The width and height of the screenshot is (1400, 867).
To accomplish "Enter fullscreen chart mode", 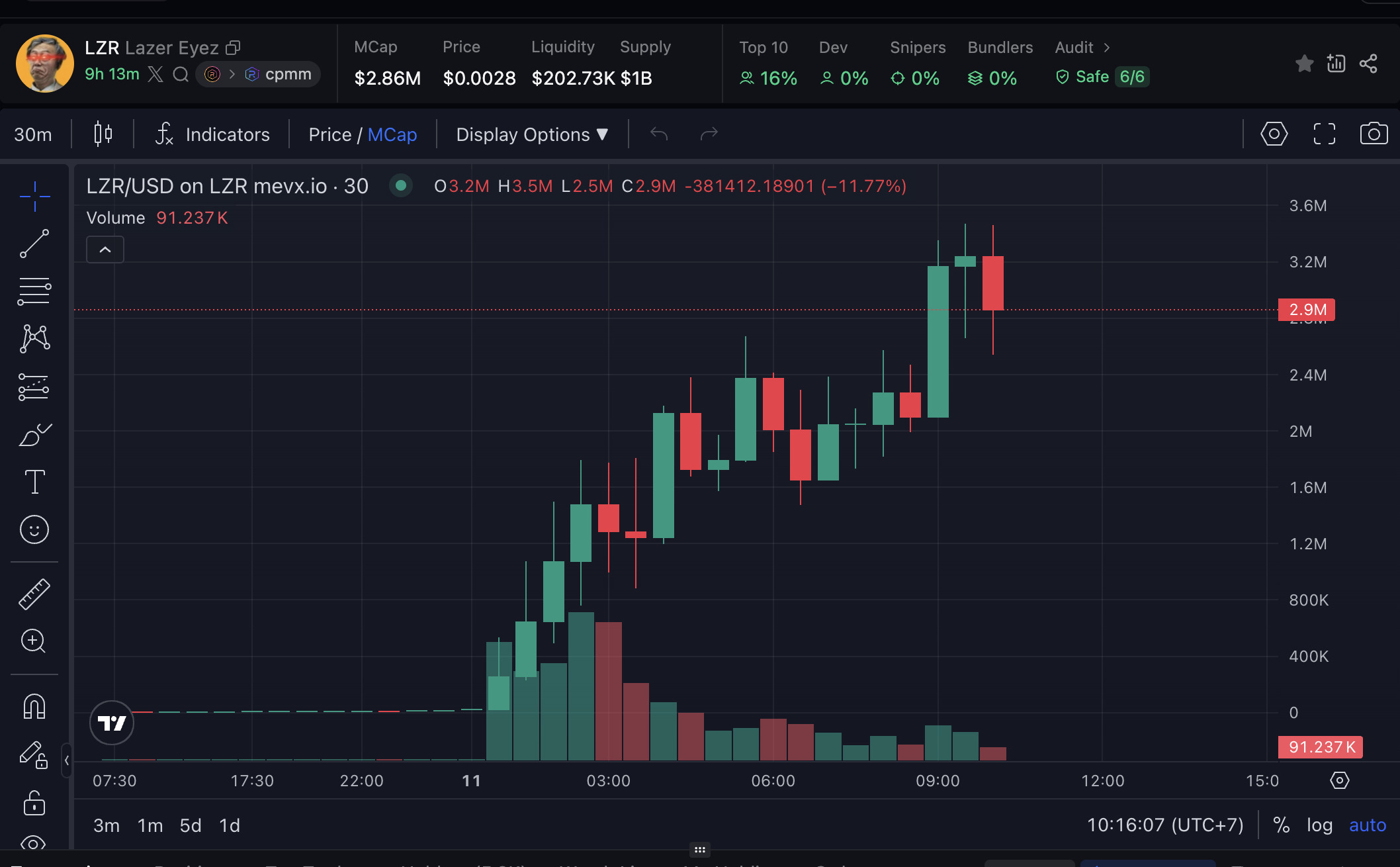I will click(1324, 134).
